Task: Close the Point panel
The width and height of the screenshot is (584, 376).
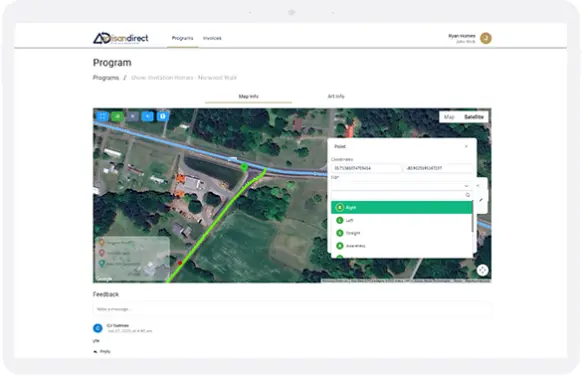Action: tap(466, 146)
